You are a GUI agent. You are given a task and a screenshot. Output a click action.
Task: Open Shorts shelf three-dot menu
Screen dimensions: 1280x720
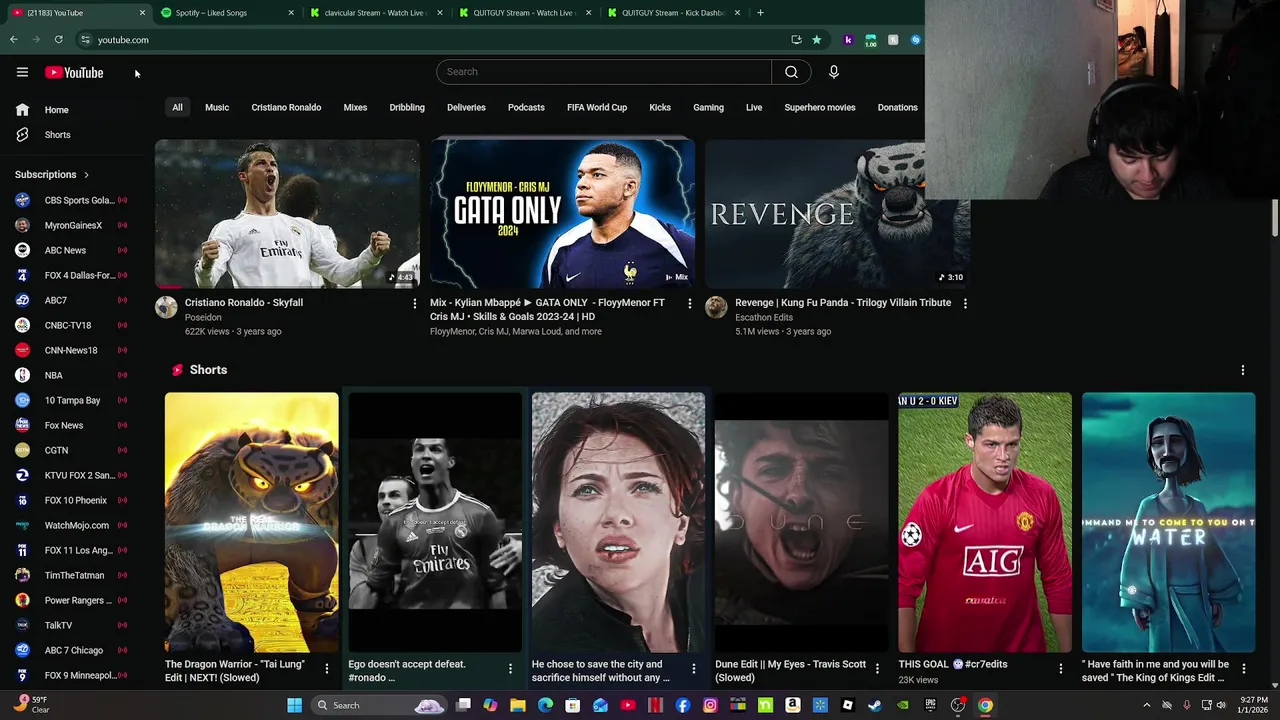click(1243, 370)
